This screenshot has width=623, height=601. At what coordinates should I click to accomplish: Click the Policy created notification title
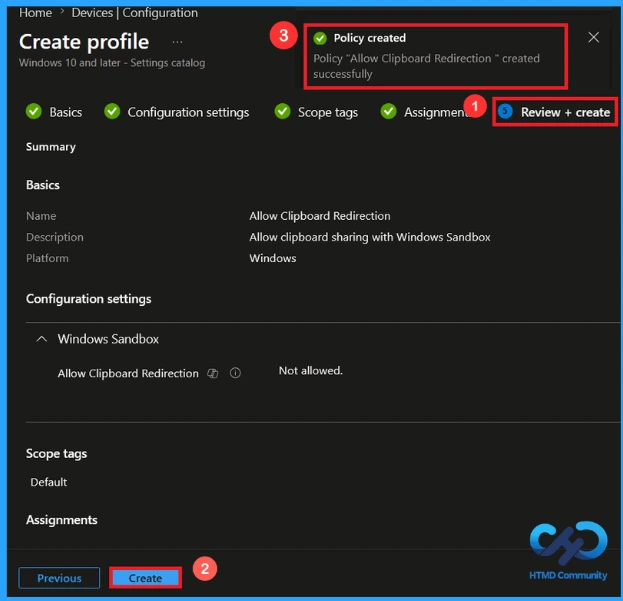click(370, 38)
